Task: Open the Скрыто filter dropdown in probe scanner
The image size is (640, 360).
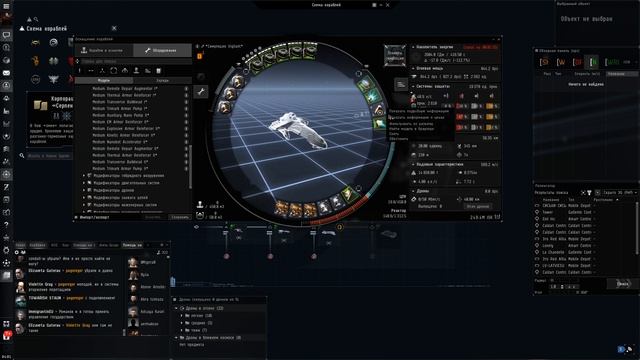Action: point(620,193)
